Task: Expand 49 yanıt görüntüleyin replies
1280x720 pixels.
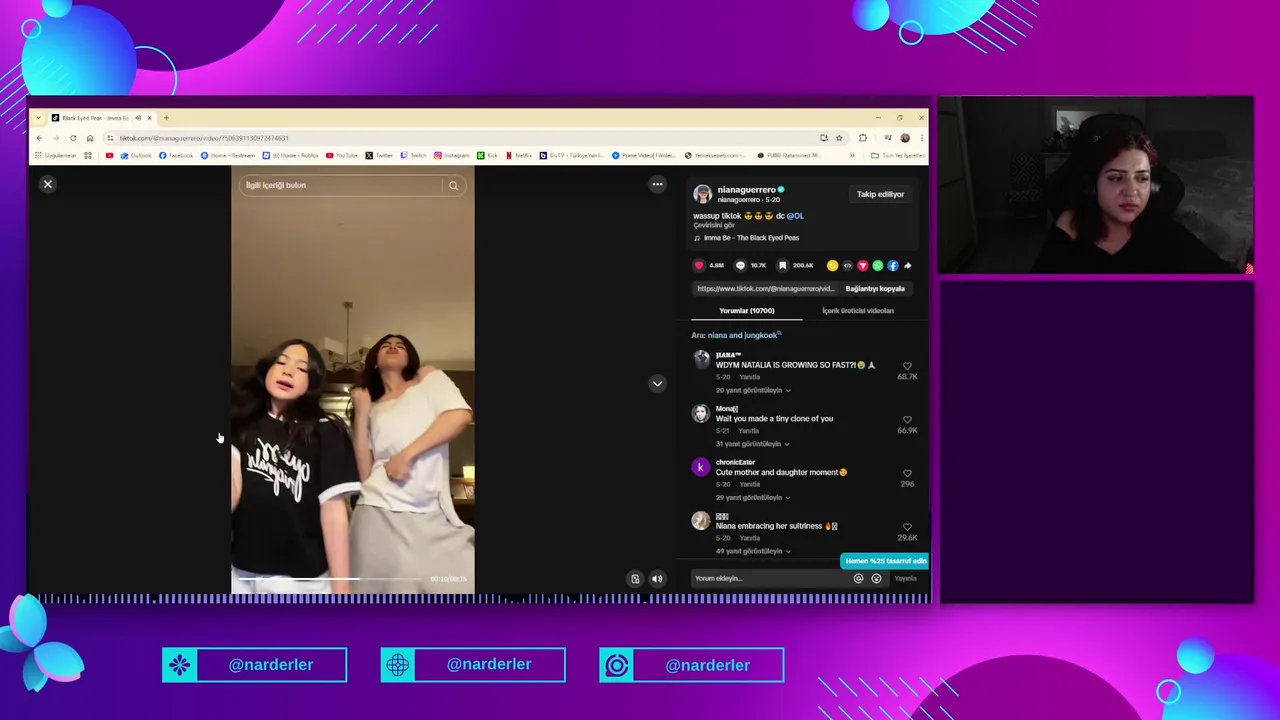Action: (752, 551)
